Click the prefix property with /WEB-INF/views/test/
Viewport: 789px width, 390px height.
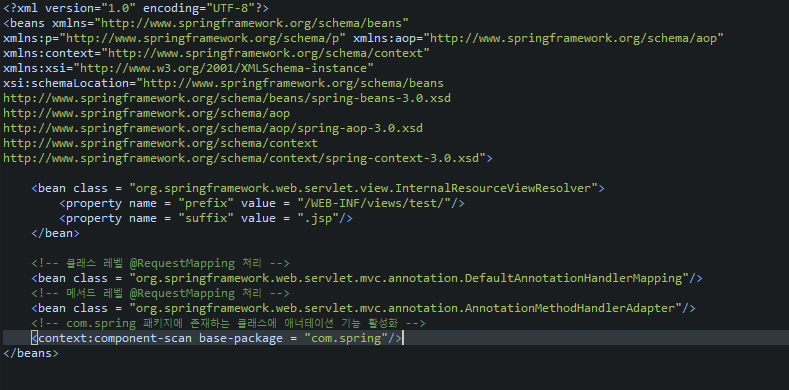262,203
